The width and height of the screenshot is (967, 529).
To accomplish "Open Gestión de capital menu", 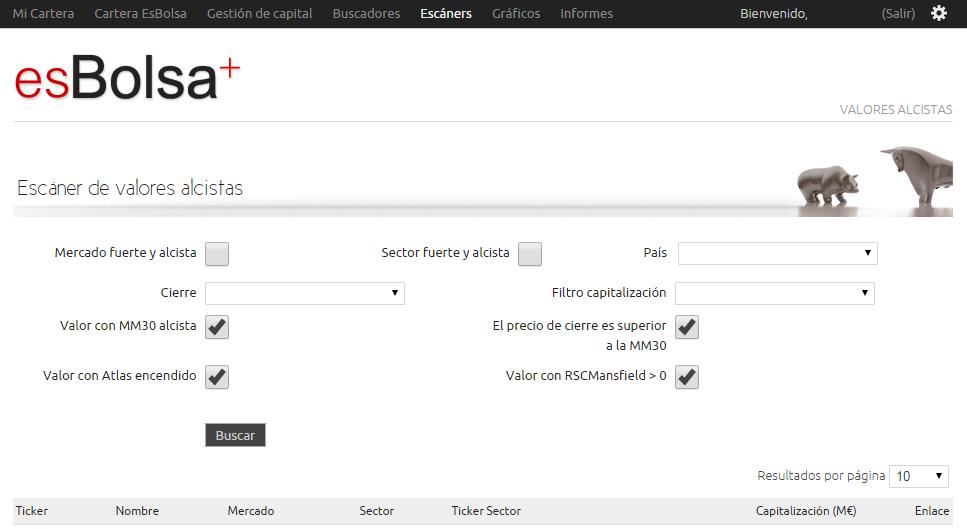I will pyautogui.click(x=259, y=14).
